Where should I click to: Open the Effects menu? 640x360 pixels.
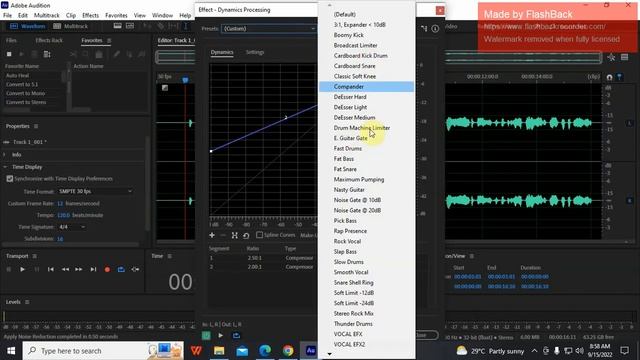[90, 15]
